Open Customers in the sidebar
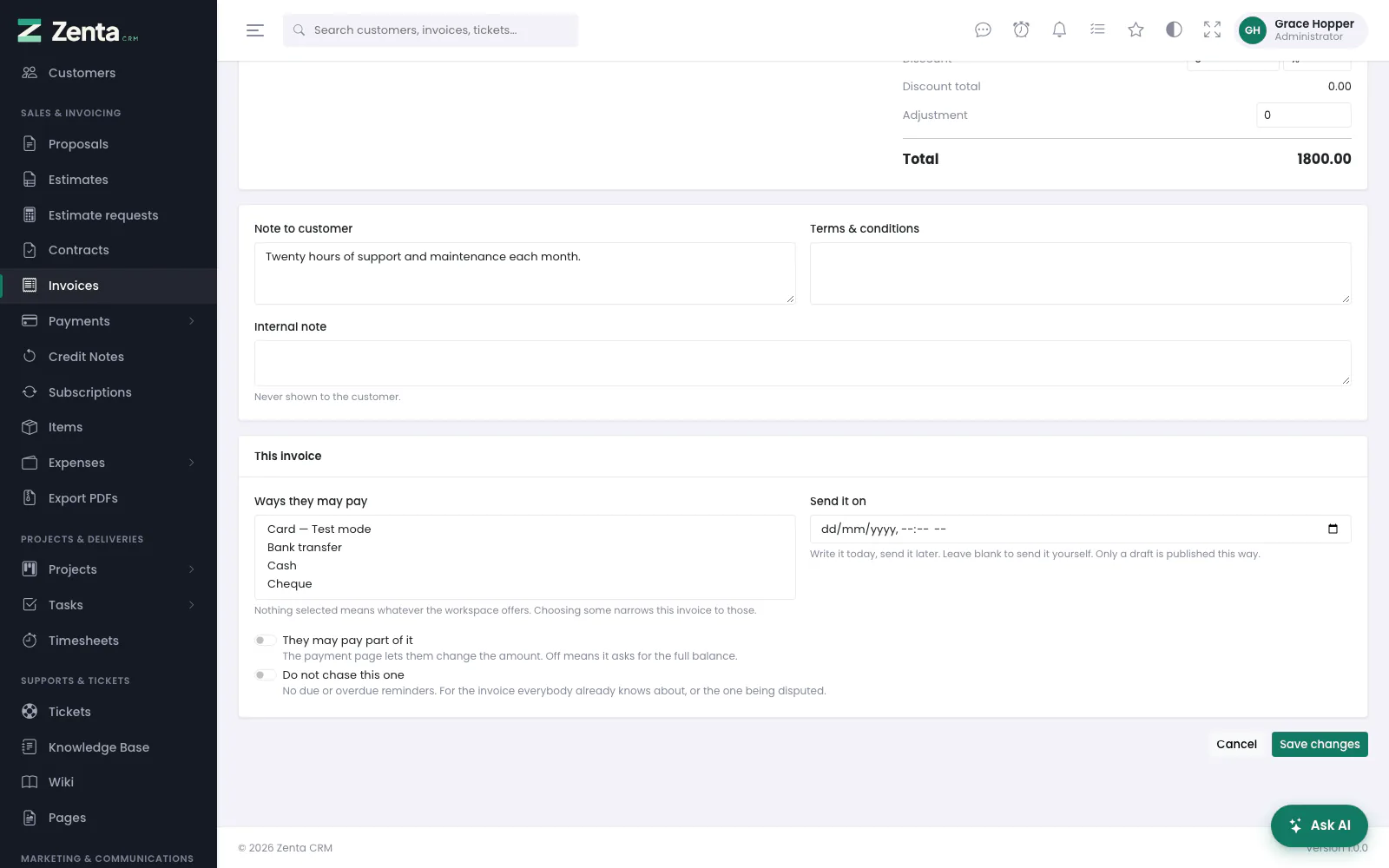Viewport: 1389px width, 868px height. [109, 73]
